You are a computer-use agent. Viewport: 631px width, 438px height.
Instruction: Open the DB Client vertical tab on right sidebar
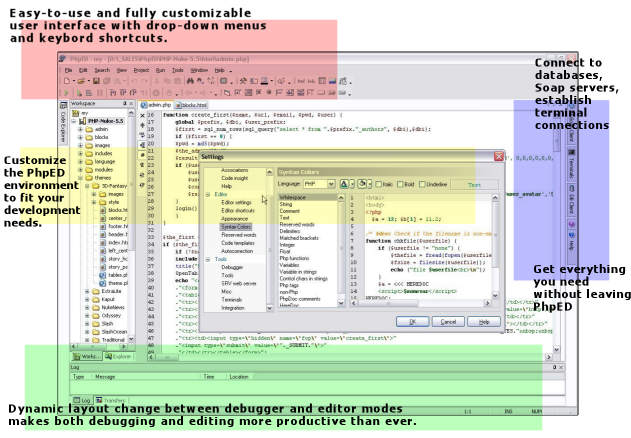point(571,200)
